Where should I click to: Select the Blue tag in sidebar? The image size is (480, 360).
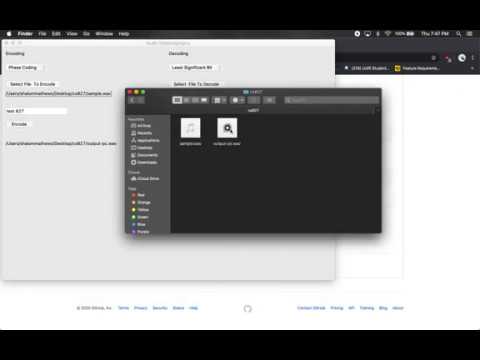[x=138, y=224]
